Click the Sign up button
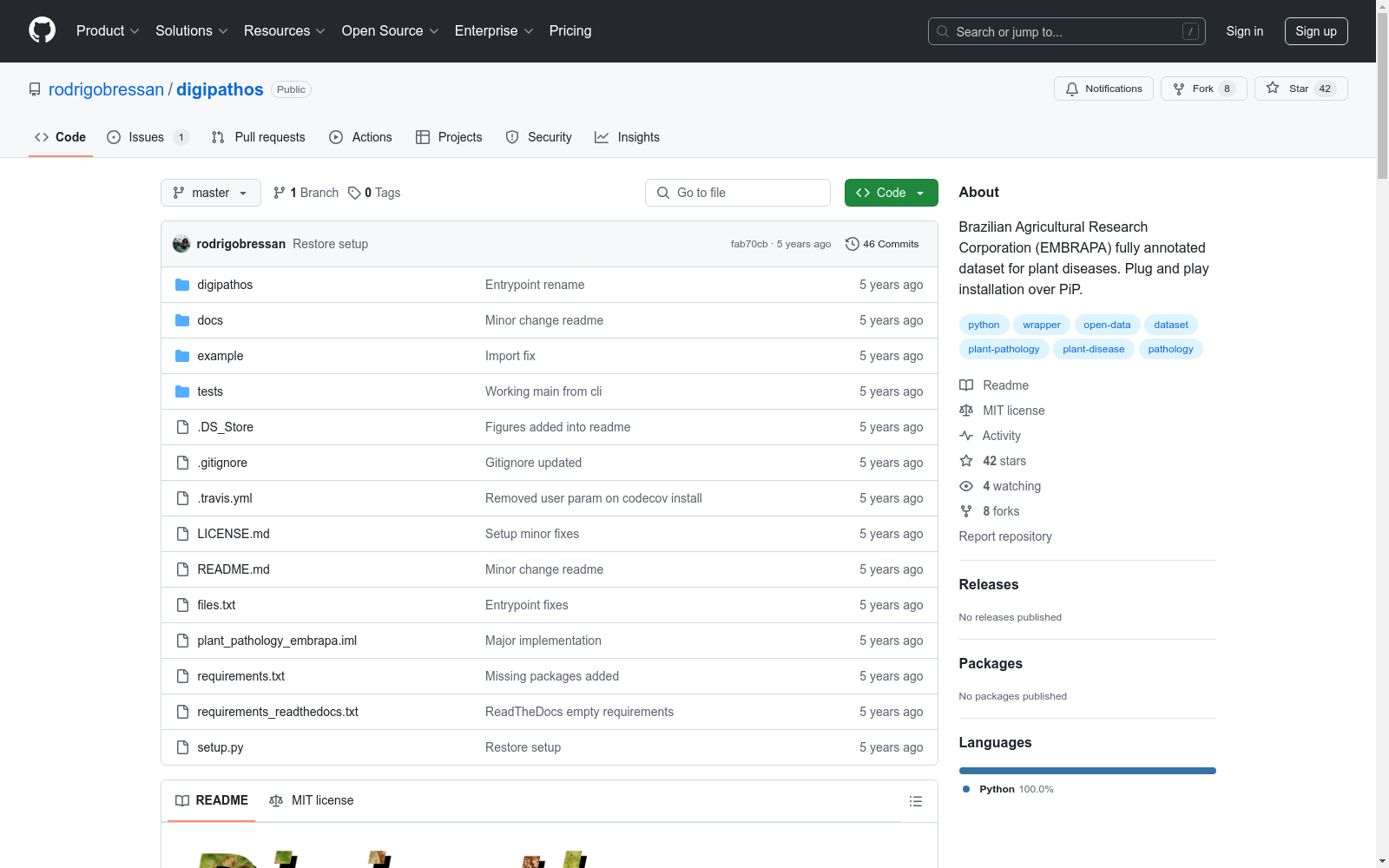Screen dimensions: 1389x868 1316,31
